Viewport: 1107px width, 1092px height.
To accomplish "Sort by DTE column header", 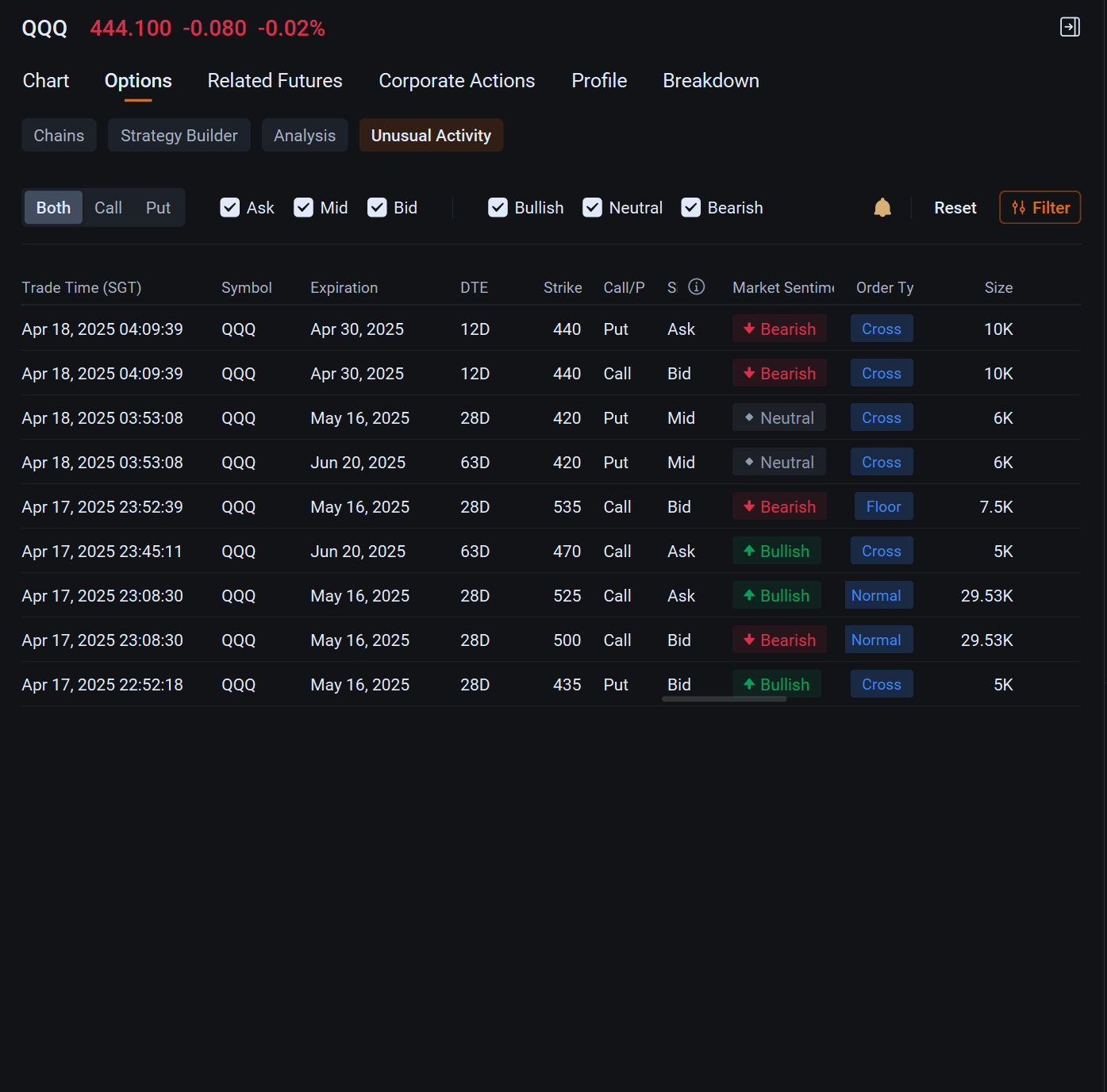I will coord(474,287).
